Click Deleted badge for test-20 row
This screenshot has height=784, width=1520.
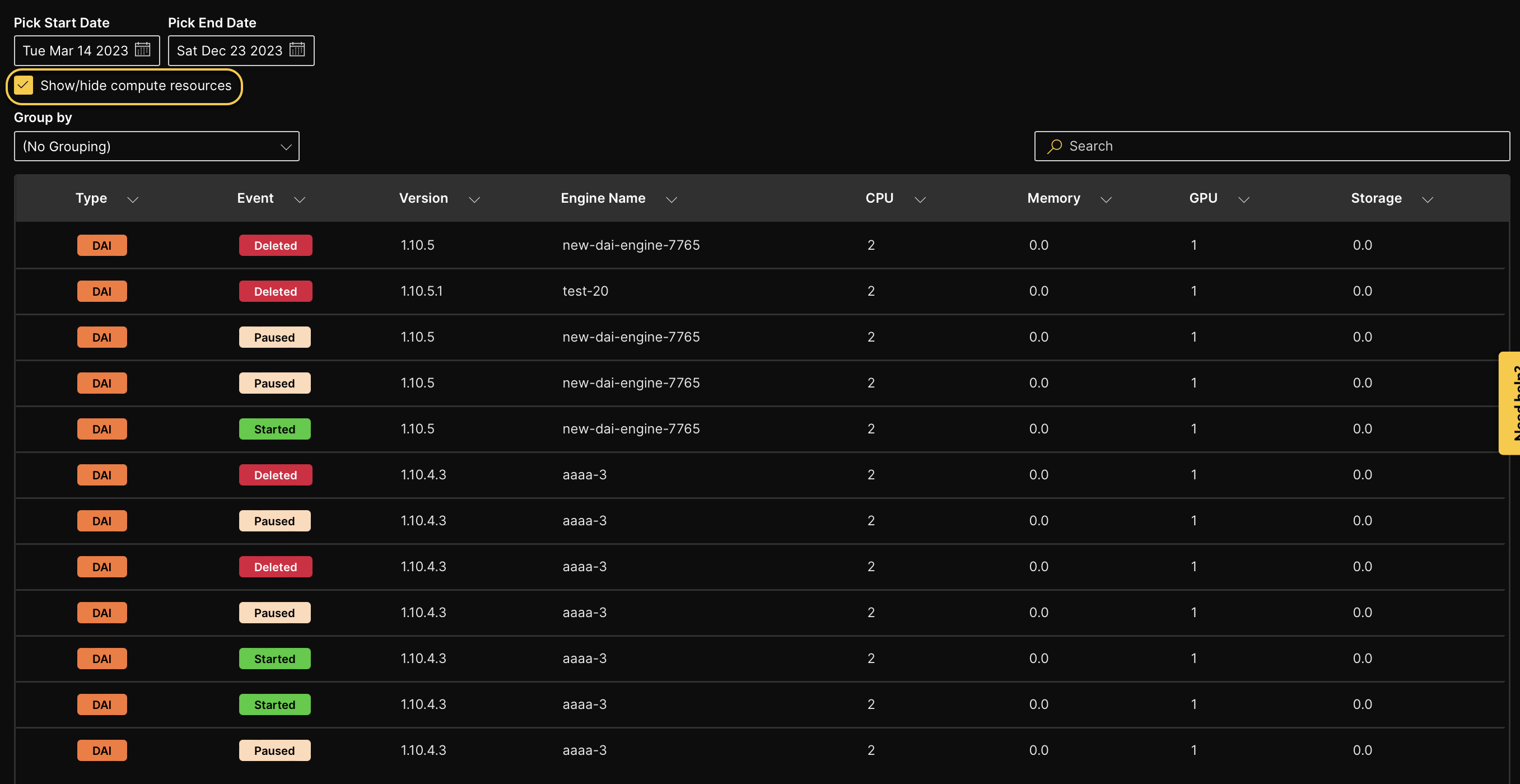275,291
